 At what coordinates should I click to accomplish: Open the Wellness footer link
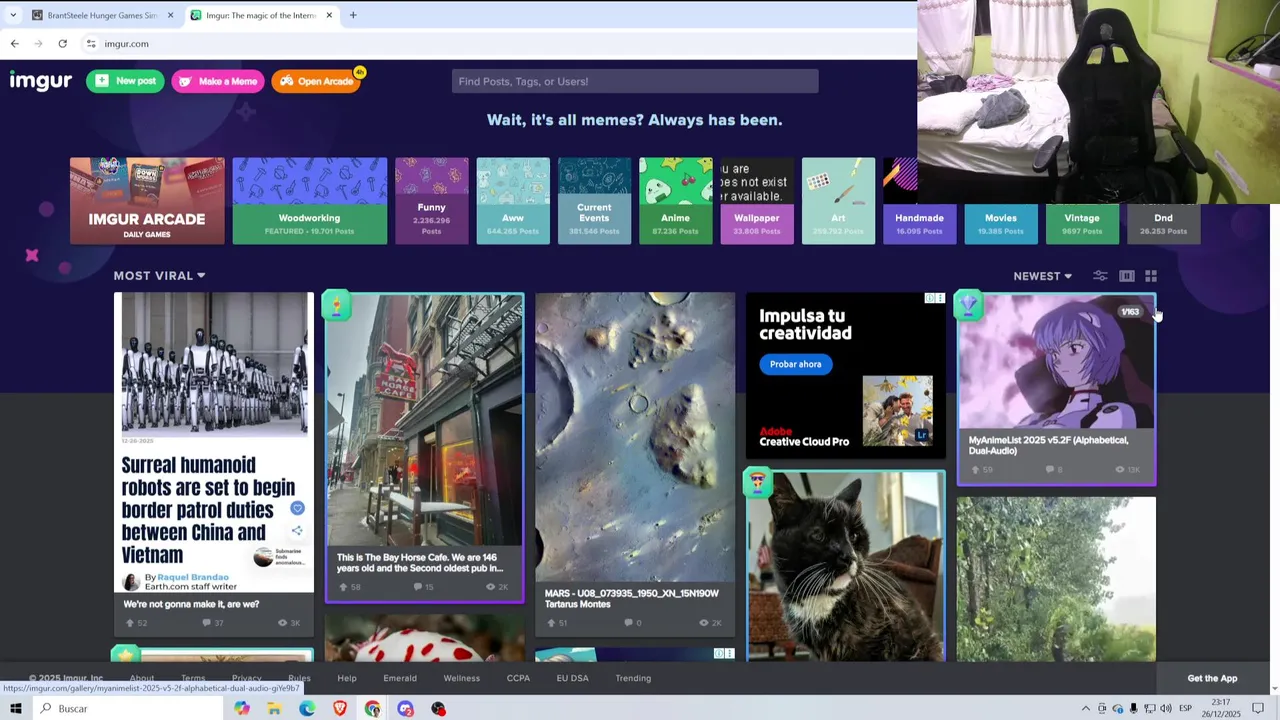(x=462, y=678)
